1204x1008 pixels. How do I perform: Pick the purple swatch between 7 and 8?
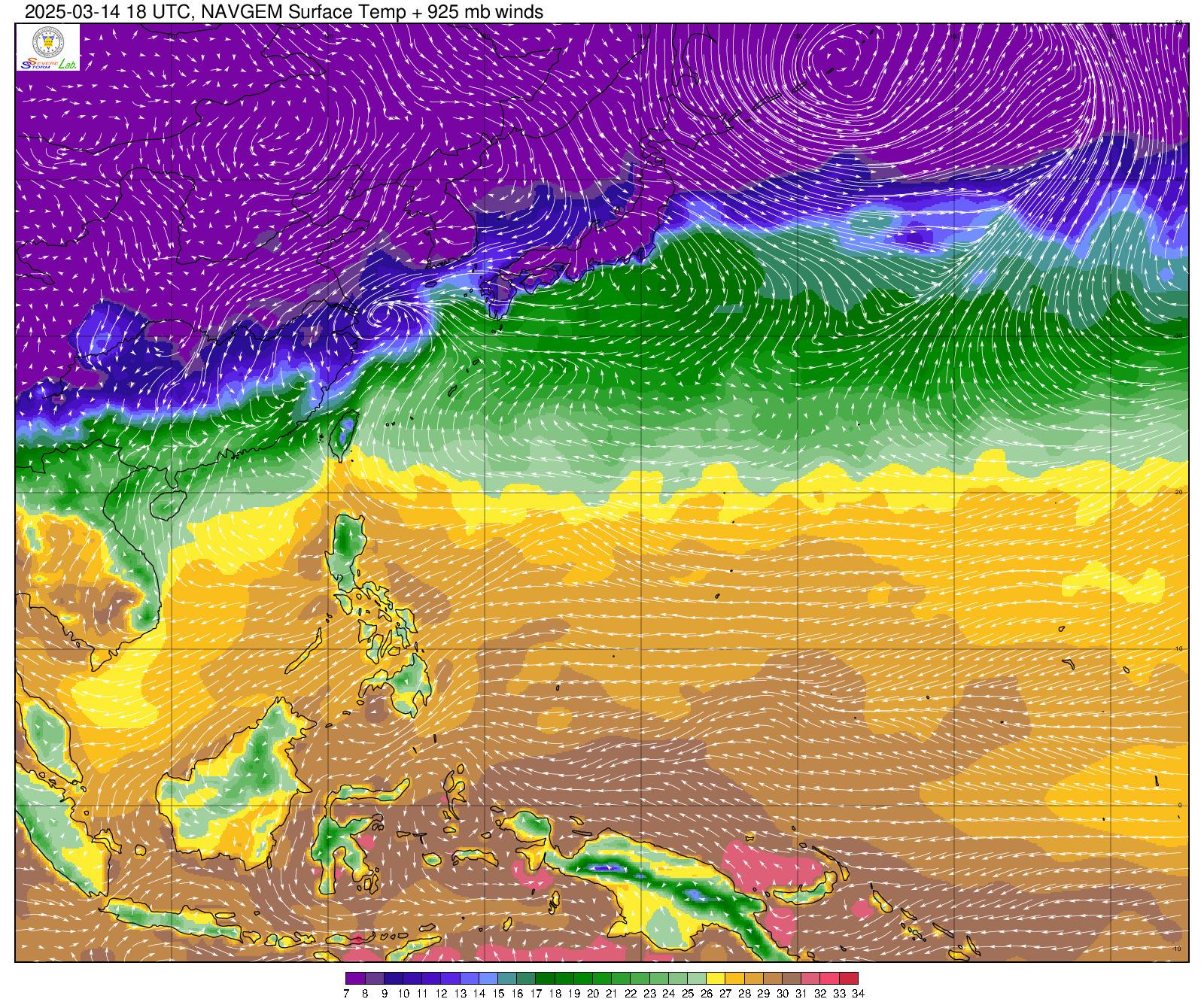click(x=355, y=979)
